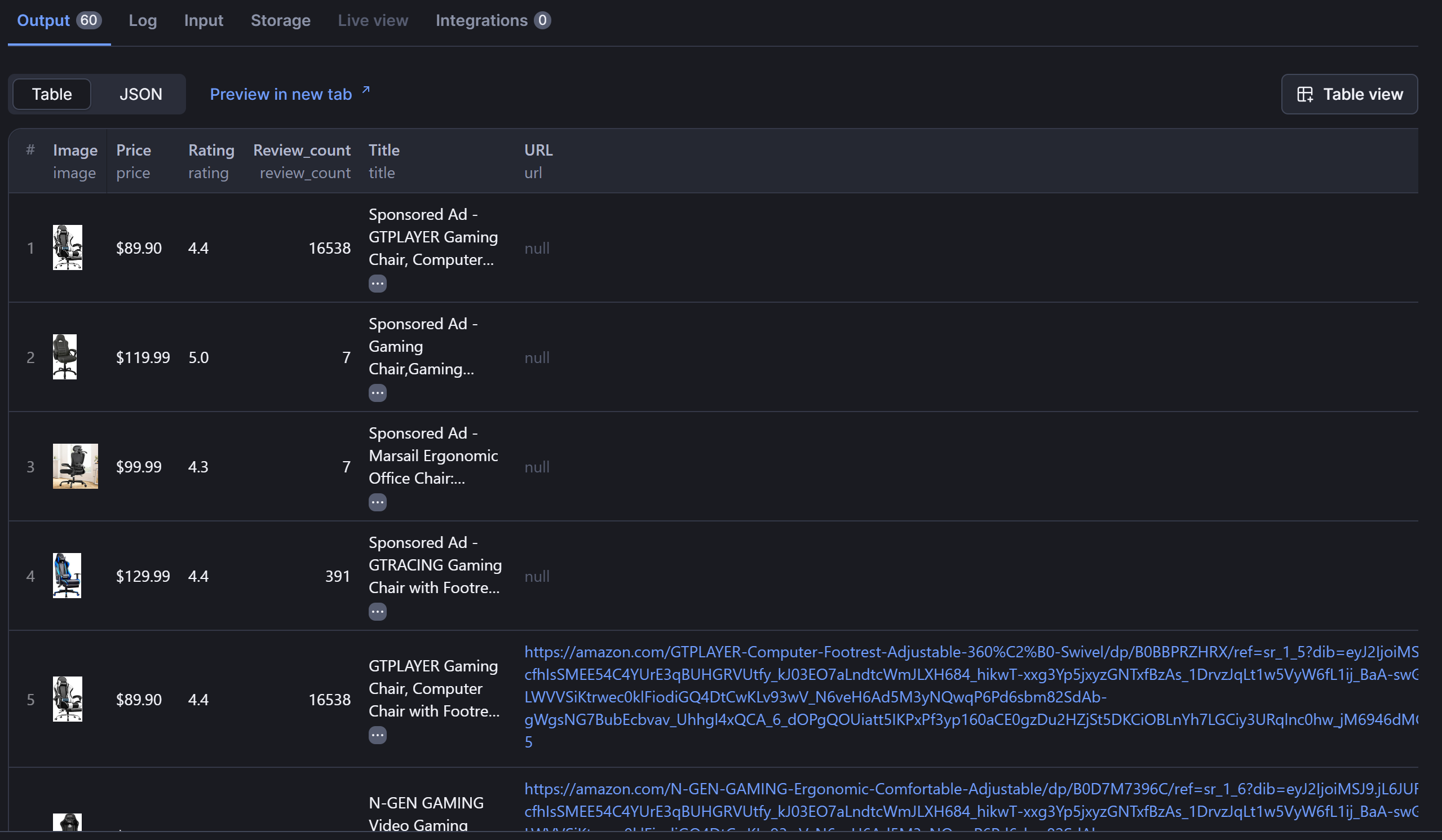Screen dimensions: 1442x840
Task: Open the blue GTRACING chair thumbnail
Action: pos(67,575)
